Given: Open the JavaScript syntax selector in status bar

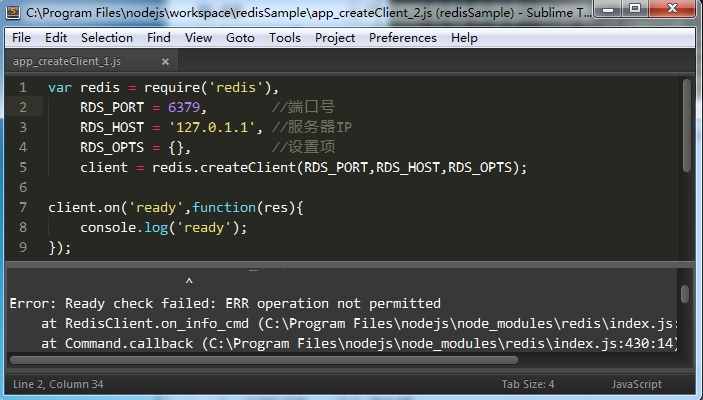Looking at the screenshot, I should click(x=636, y=384).
